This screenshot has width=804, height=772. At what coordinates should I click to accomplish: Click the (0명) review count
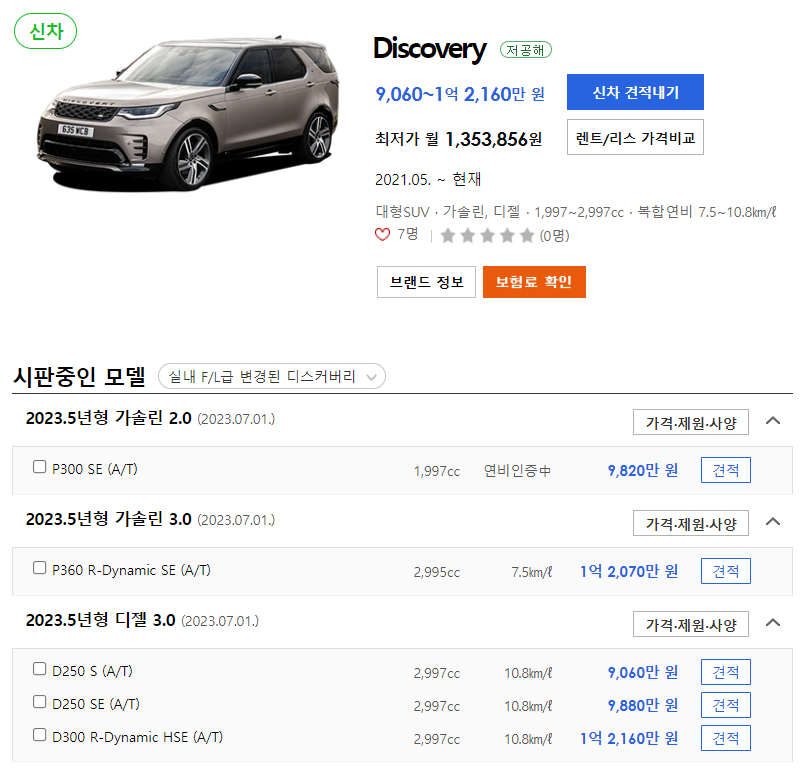point(555,236)
